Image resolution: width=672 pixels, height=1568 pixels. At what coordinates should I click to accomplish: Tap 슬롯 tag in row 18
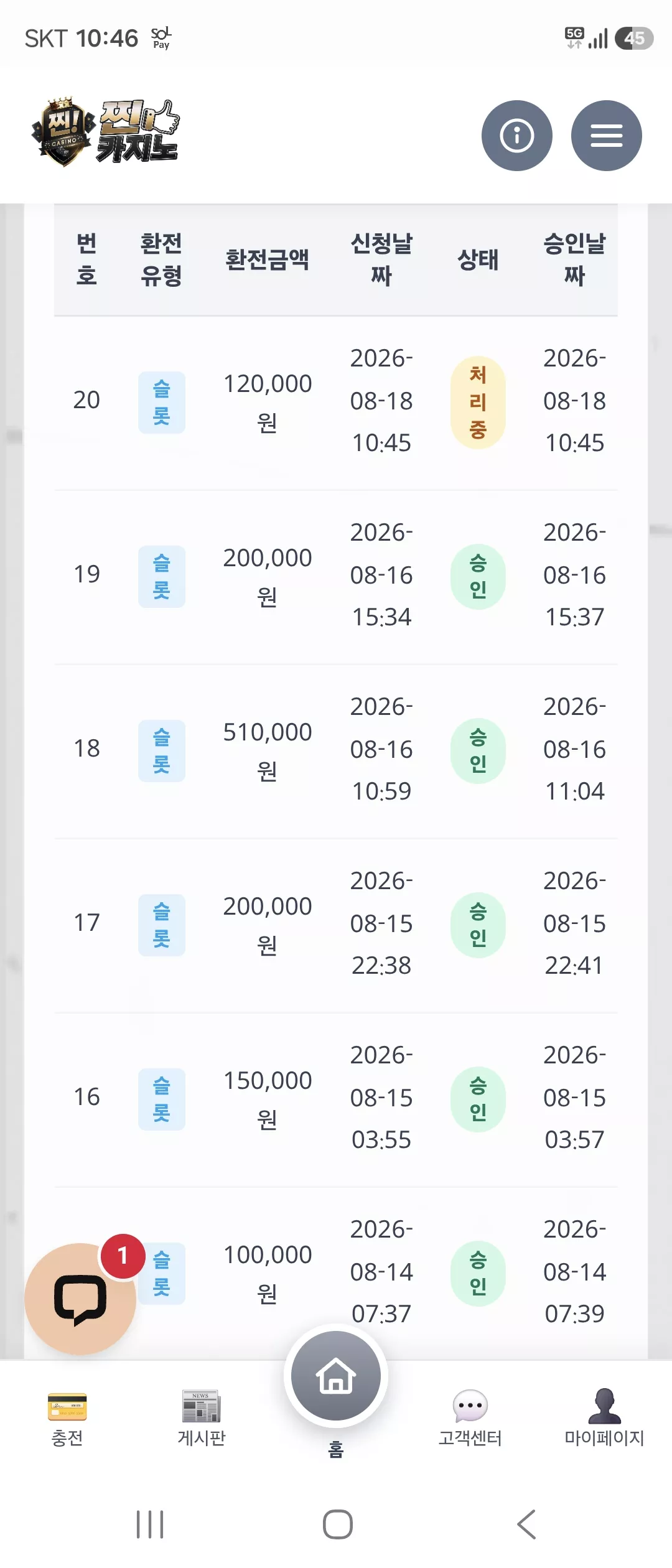[x=162, y=751]
